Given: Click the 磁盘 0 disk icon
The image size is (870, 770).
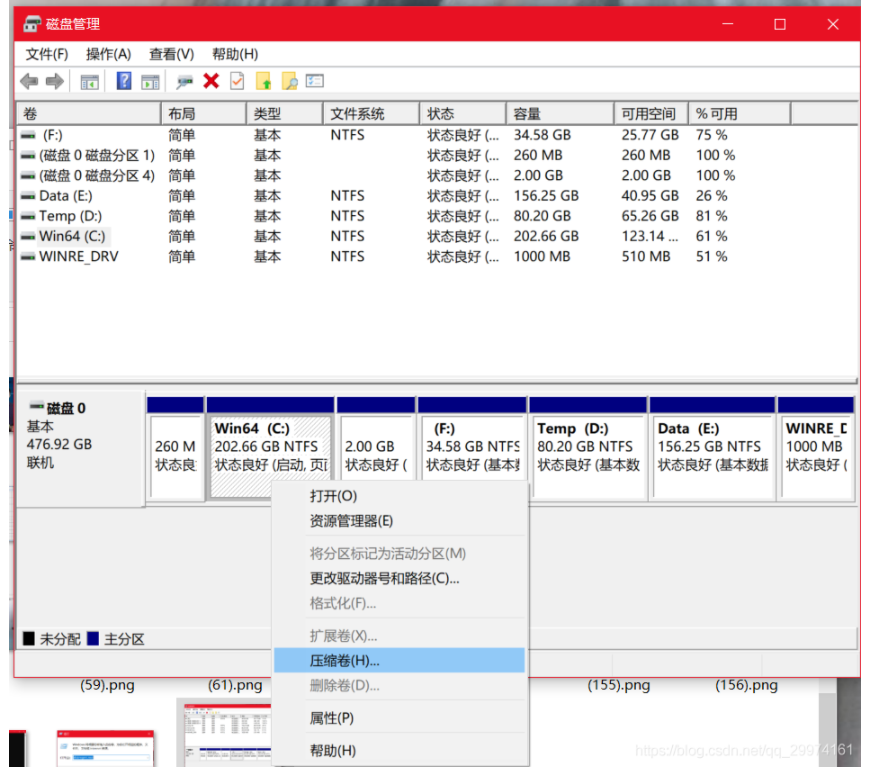Looking at the screenshot, I should pyautogui.click(x=36, y=407).
